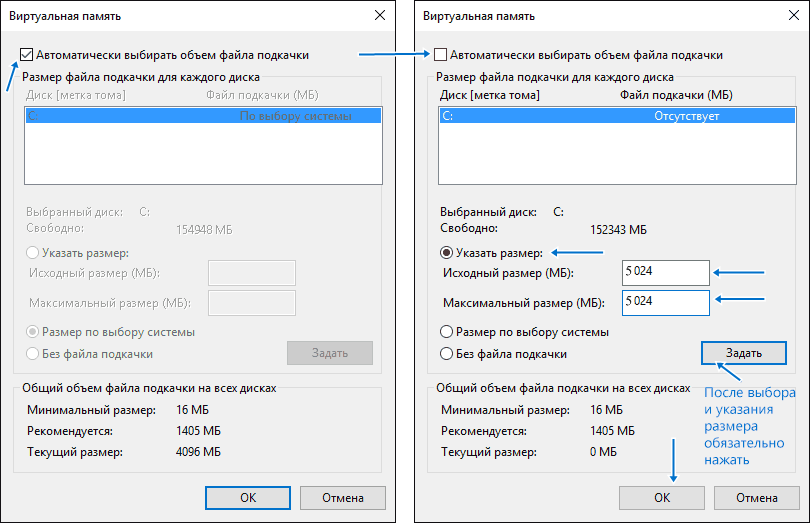Select 'Размер по выбору системы' in right dialog
810x523 pixels.
point(446,332)
